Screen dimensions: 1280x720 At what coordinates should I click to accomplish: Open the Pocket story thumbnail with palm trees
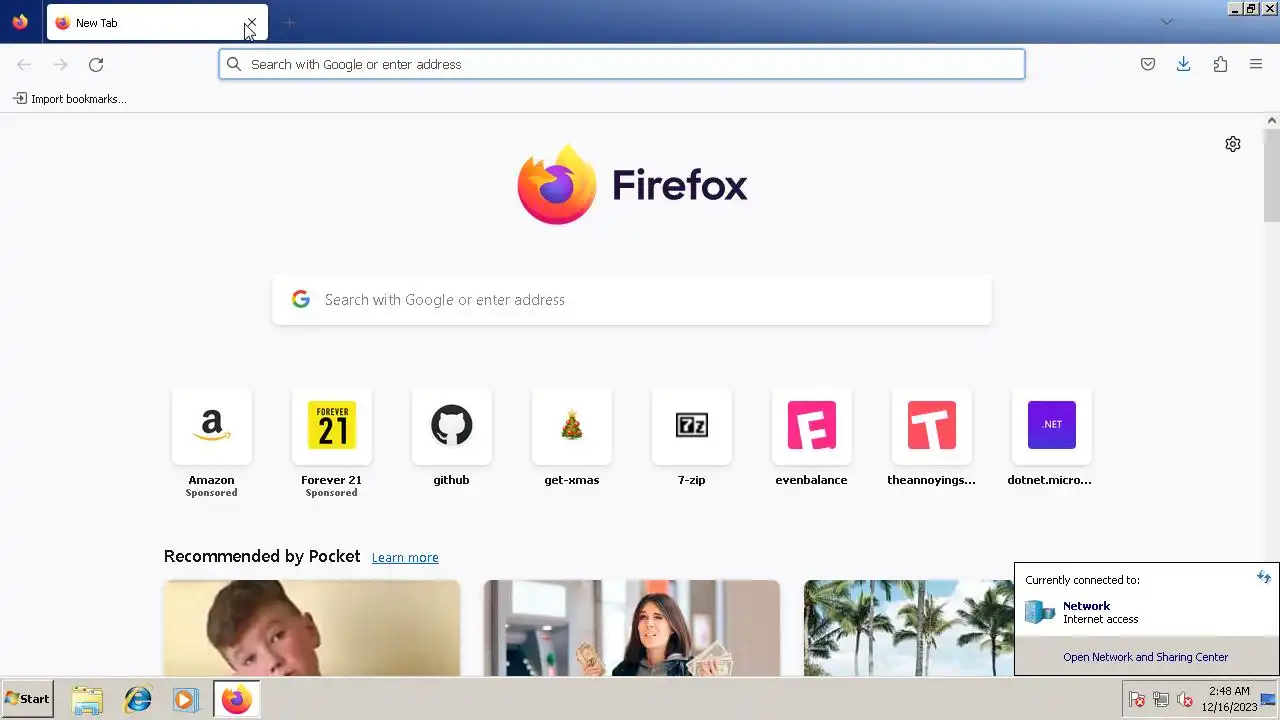(x=909, y=628)
